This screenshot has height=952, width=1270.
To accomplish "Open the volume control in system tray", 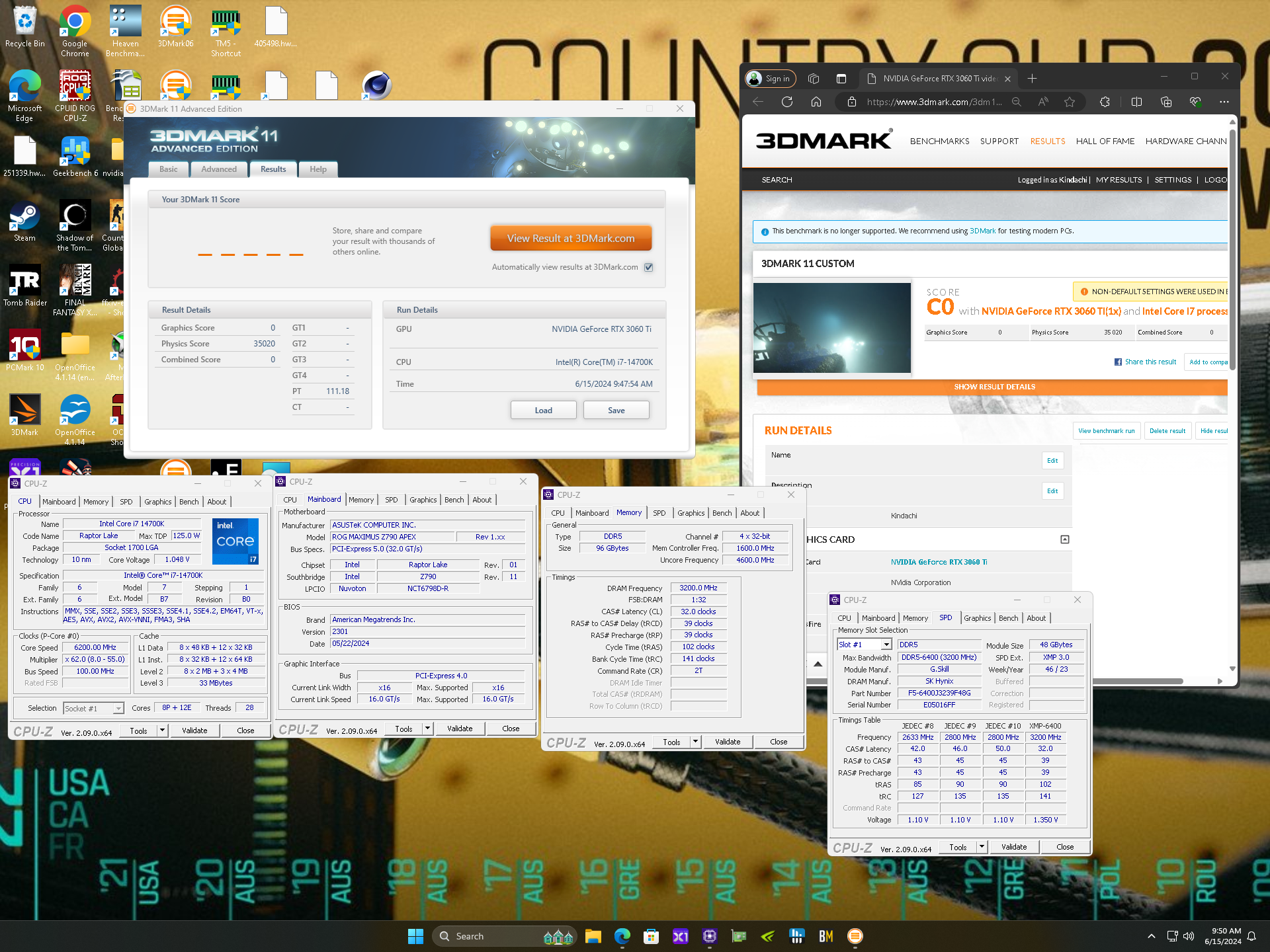I will point(1189,936).
